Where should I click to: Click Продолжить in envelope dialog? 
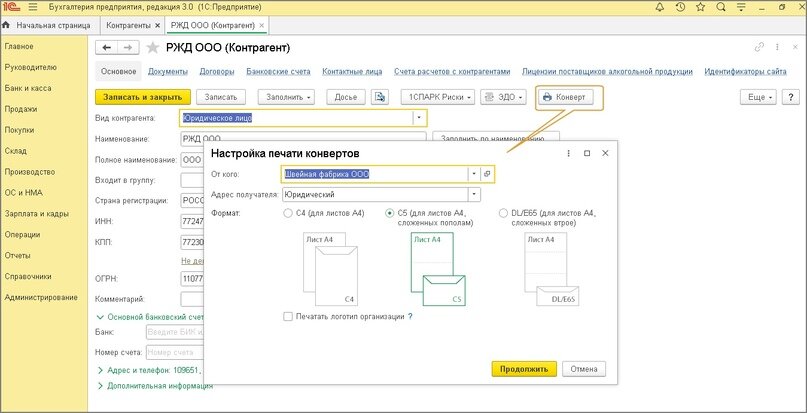pos(524,369)
